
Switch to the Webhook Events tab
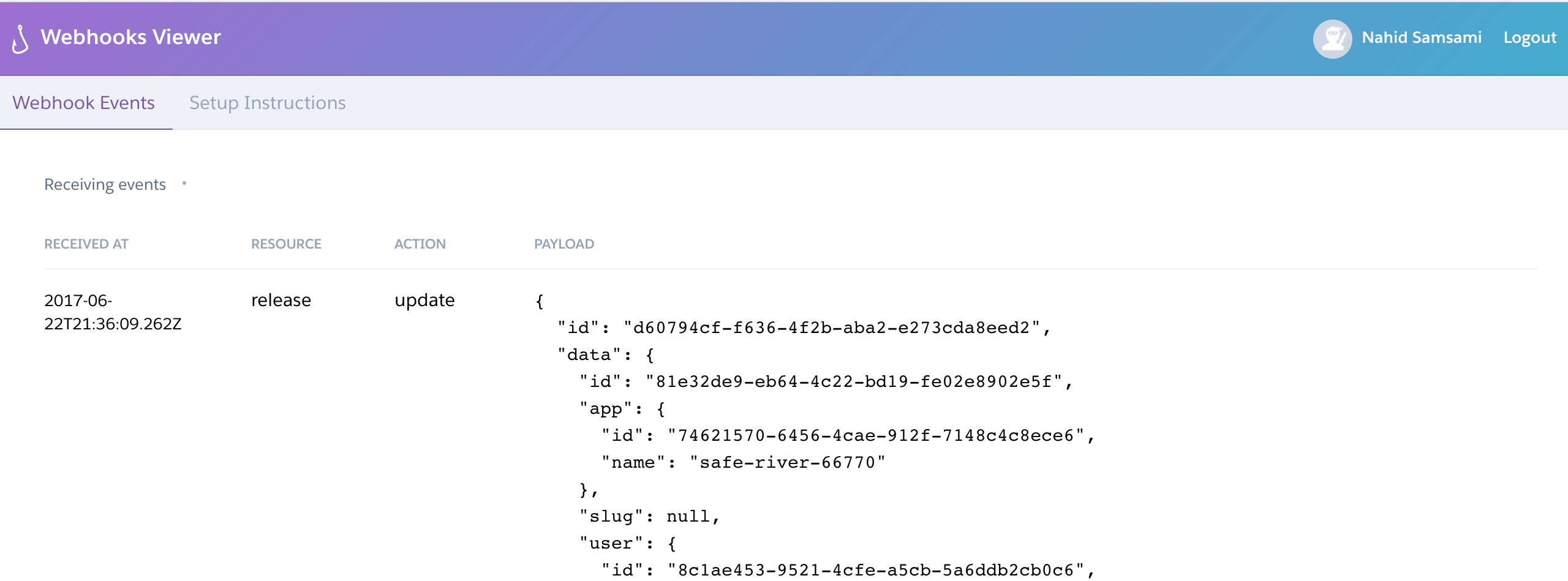click(x=84, y=102)
